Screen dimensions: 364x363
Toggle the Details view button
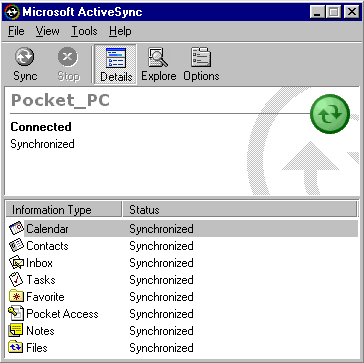[x=116, y=64]
